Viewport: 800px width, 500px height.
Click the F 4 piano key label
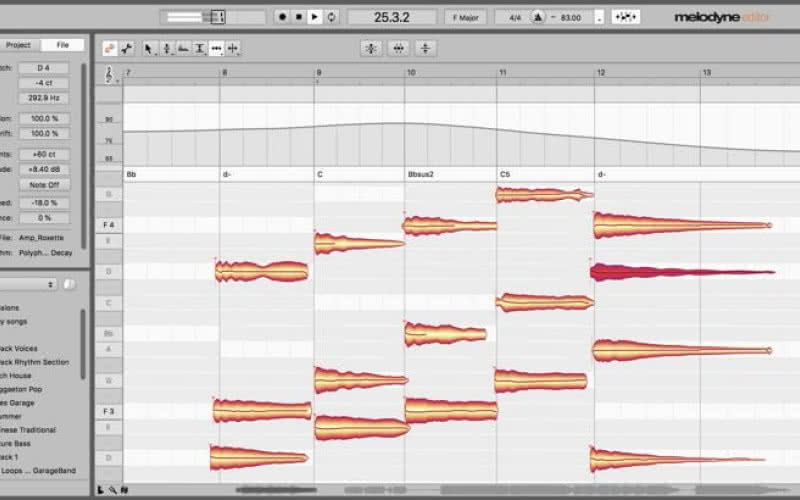pyautogui.click(x=109, y=225)
